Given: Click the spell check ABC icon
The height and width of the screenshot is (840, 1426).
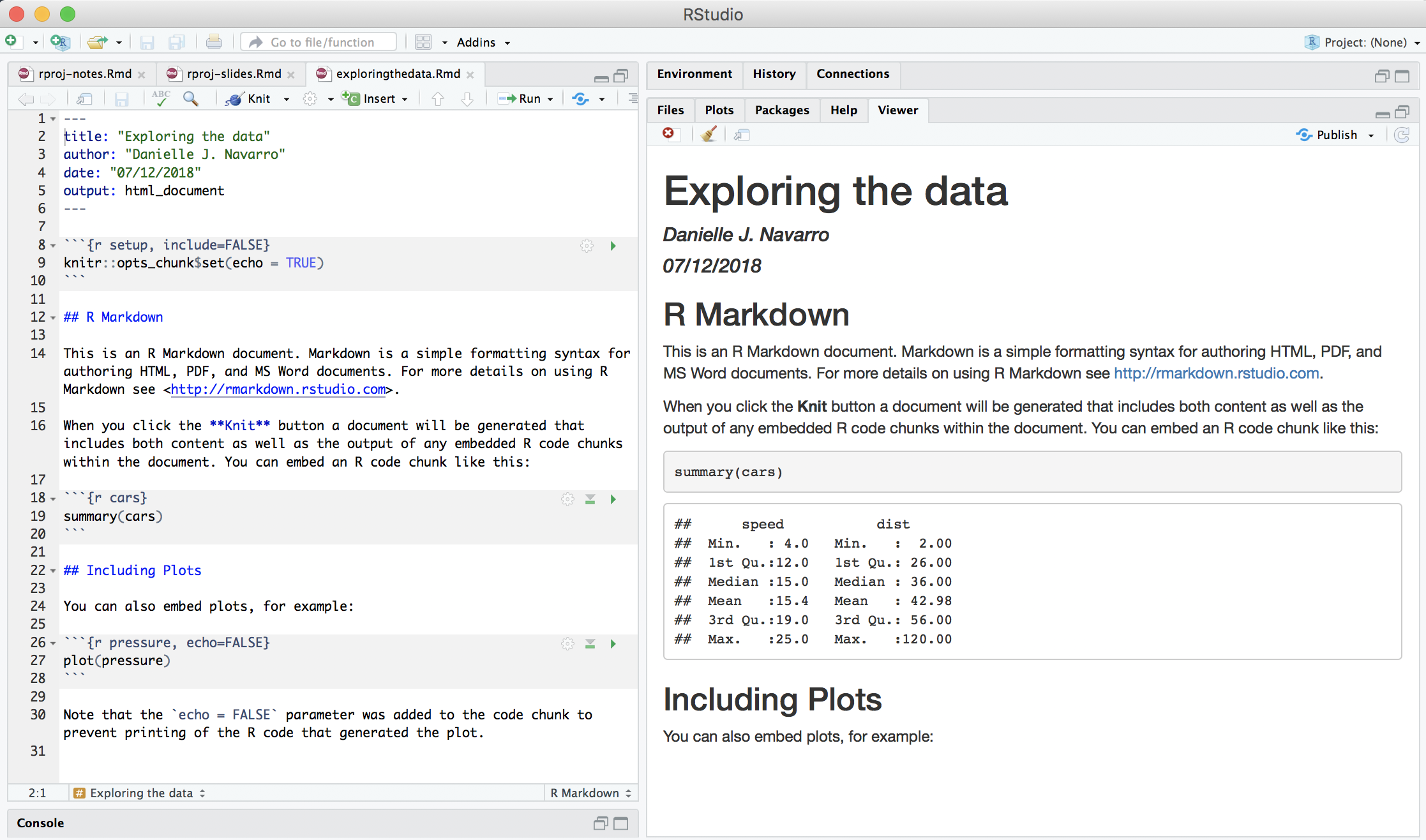Looking at the screenshot, I should pos(161,98).
